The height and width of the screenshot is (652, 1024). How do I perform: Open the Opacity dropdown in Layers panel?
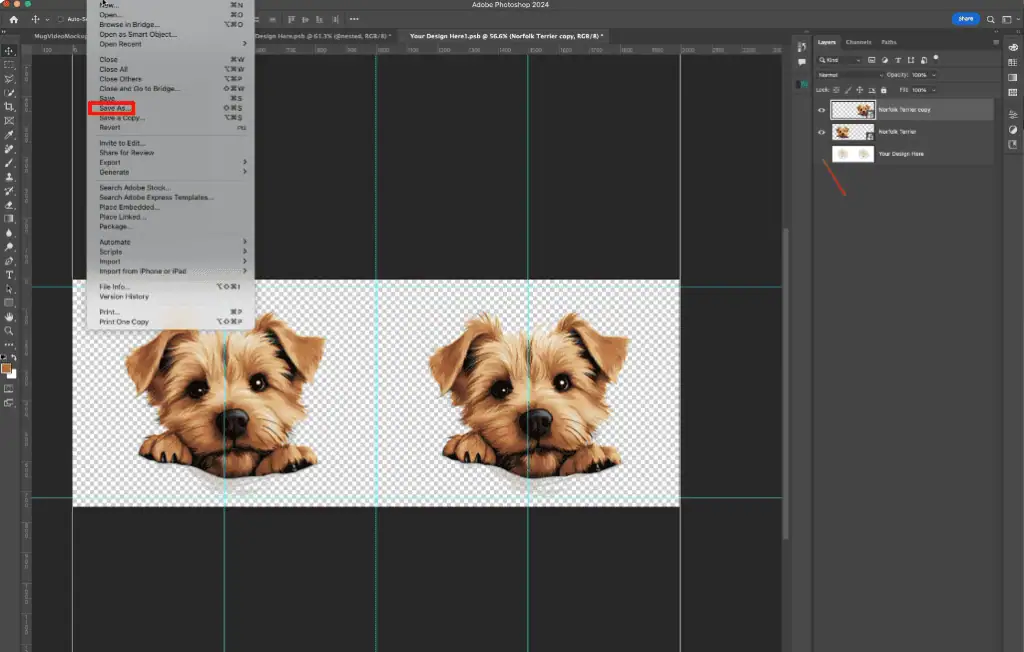tap(933, 75)
